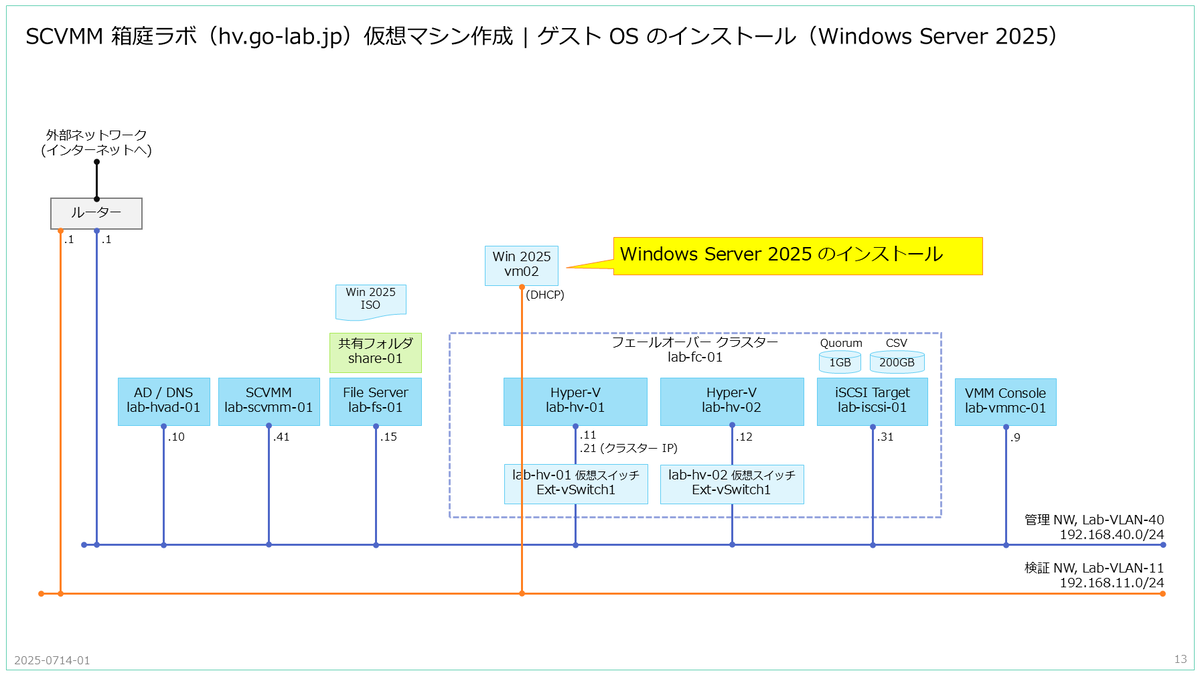Click the .12 address label

[744, 436]
